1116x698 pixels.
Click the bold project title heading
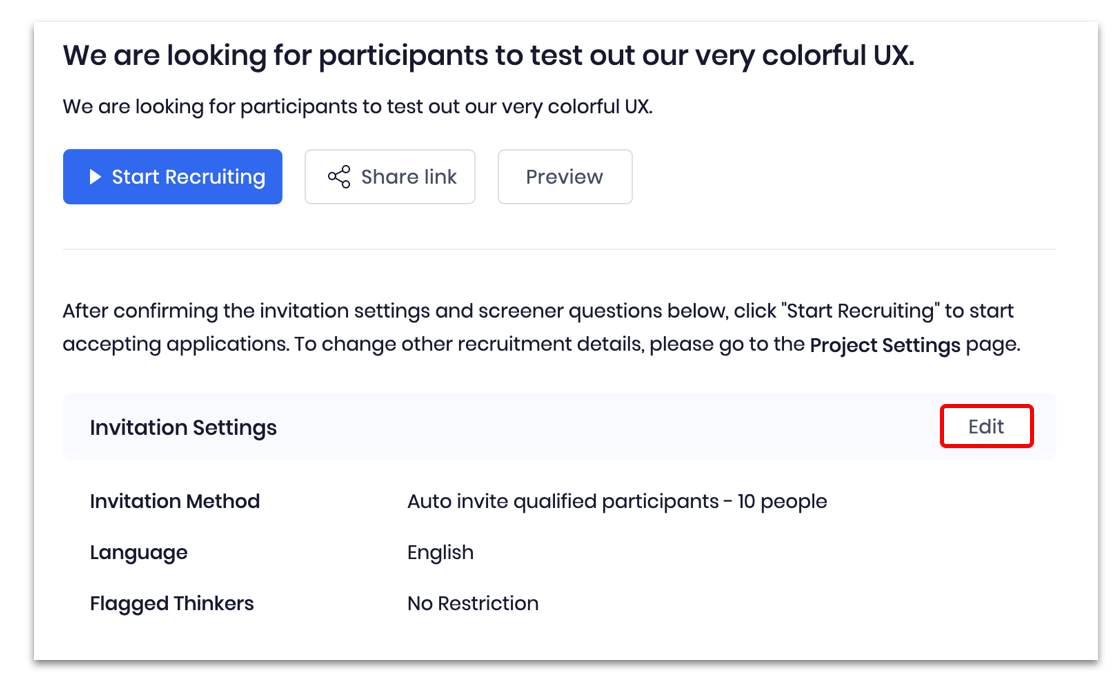488,55
